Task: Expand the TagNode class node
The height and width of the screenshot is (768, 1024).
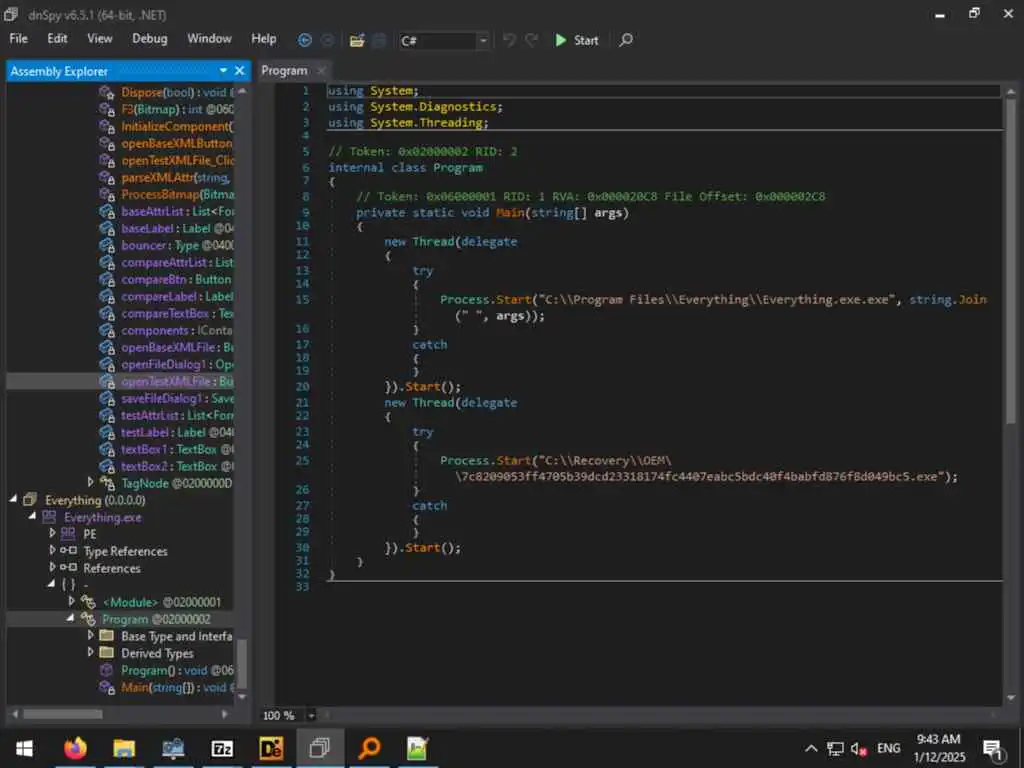Action: tap(90, 482)
